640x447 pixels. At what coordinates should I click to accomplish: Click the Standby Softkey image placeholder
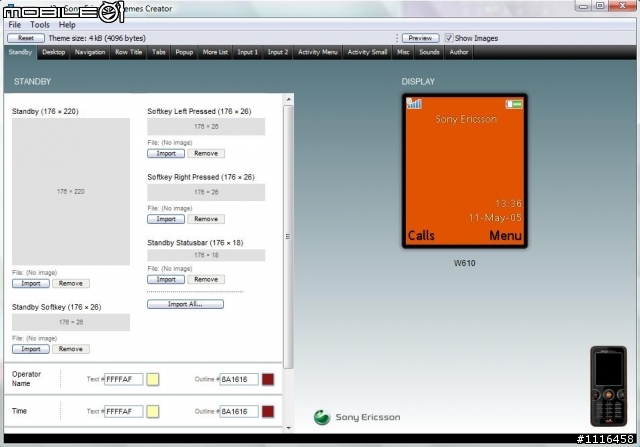point(71,322)
